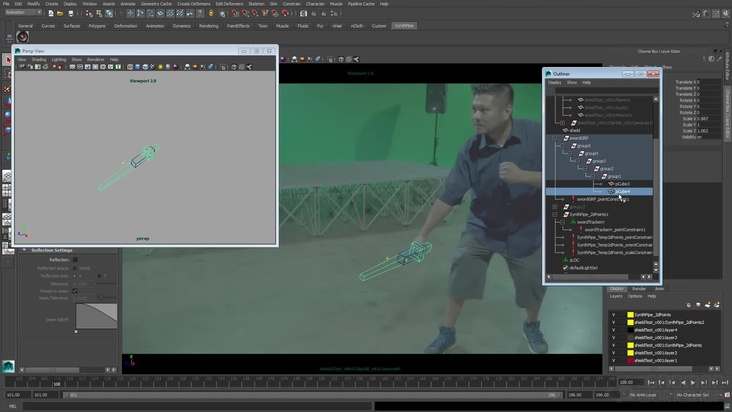Click share icon in main viewport toolbar
This screenshot has width=732, height=412.
pyautogui.click(x=356, y=59)
